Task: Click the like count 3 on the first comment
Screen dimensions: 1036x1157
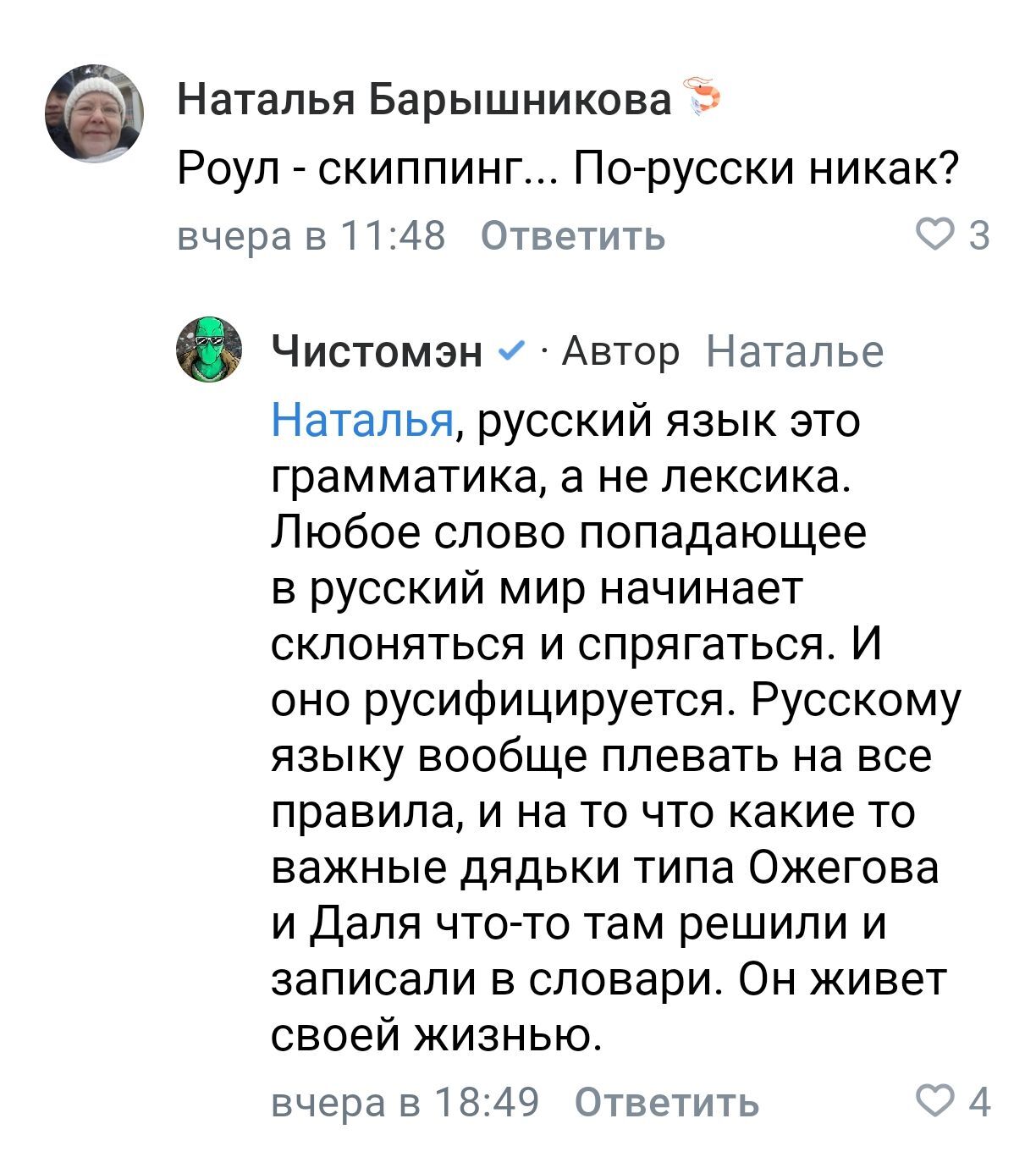Action: coord(978,237)
